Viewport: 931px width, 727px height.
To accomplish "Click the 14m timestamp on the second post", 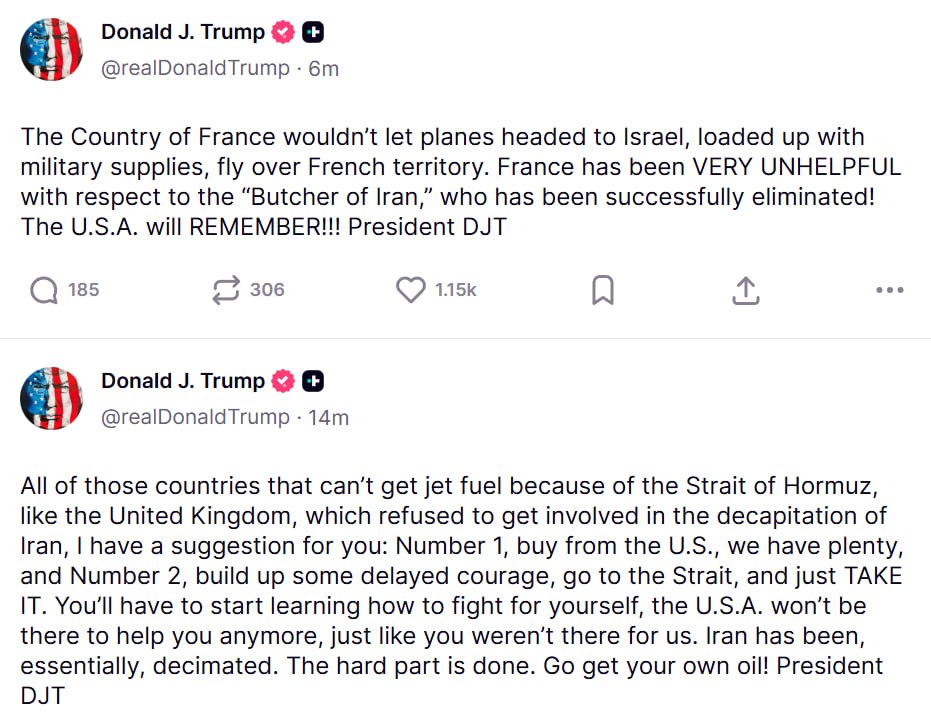I will [x=328, y=417].
